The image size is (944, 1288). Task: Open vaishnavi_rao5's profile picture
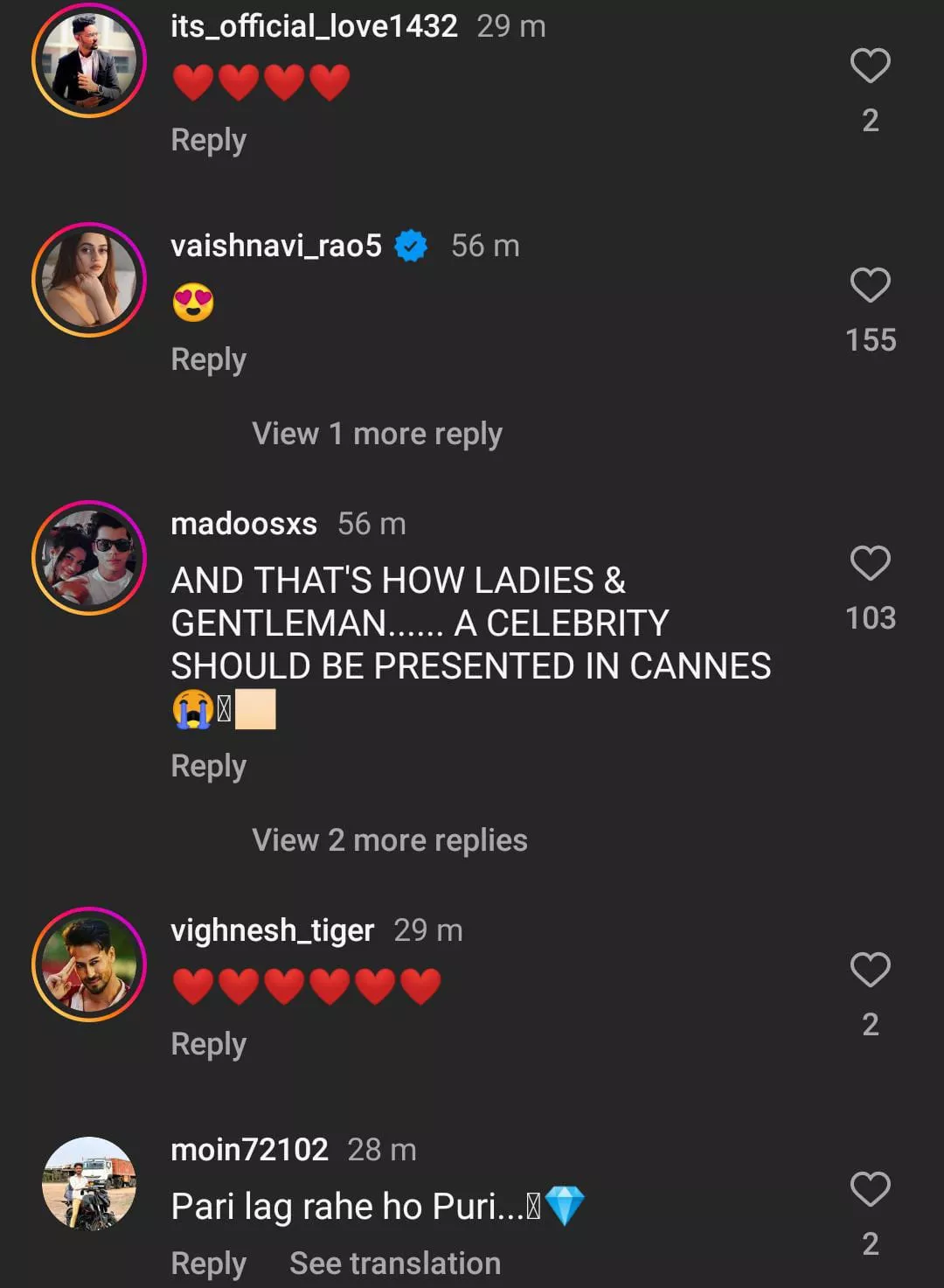(x=89, y=280)
